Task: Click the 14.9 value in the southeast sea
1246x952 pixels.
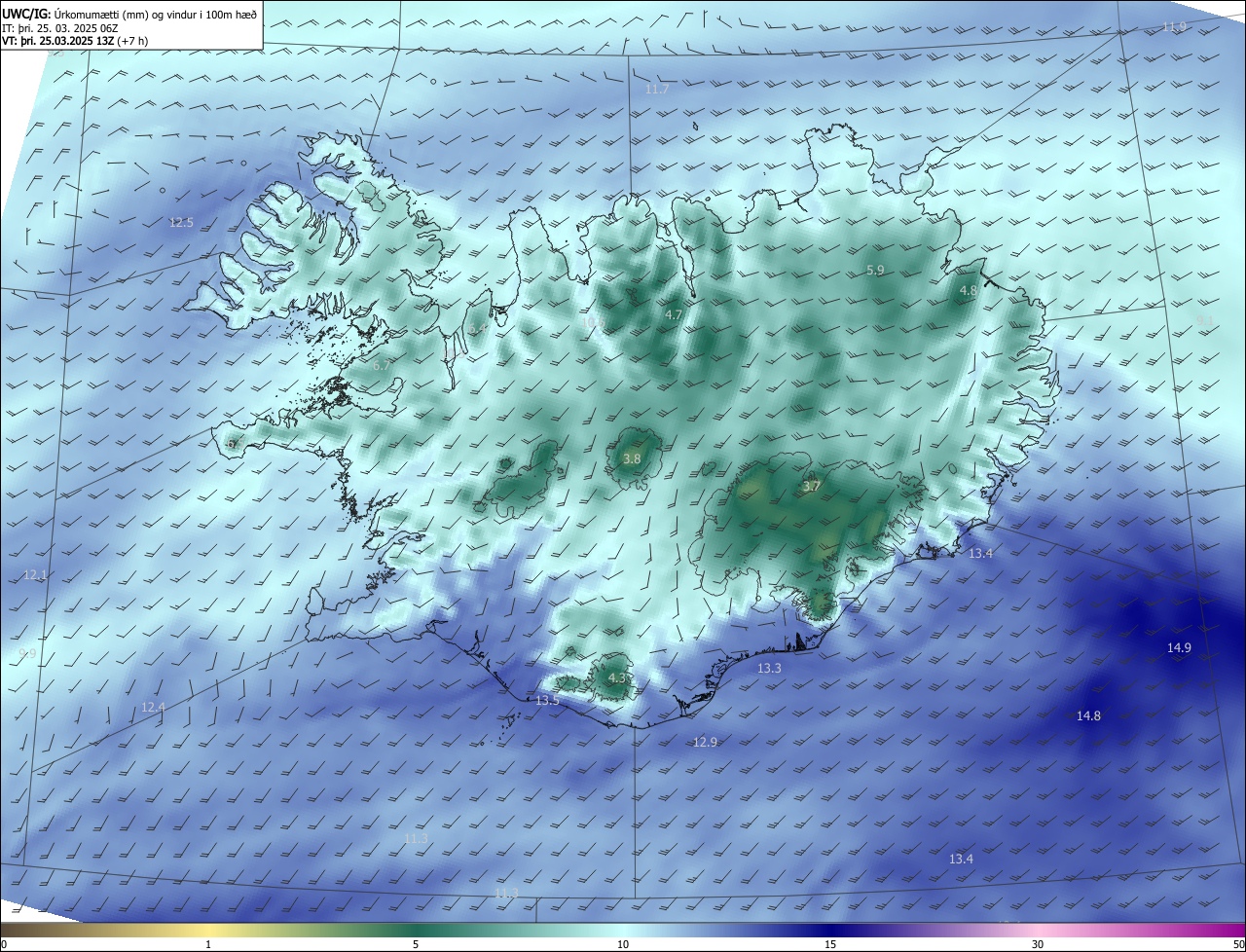Action: pos(1179,647)
